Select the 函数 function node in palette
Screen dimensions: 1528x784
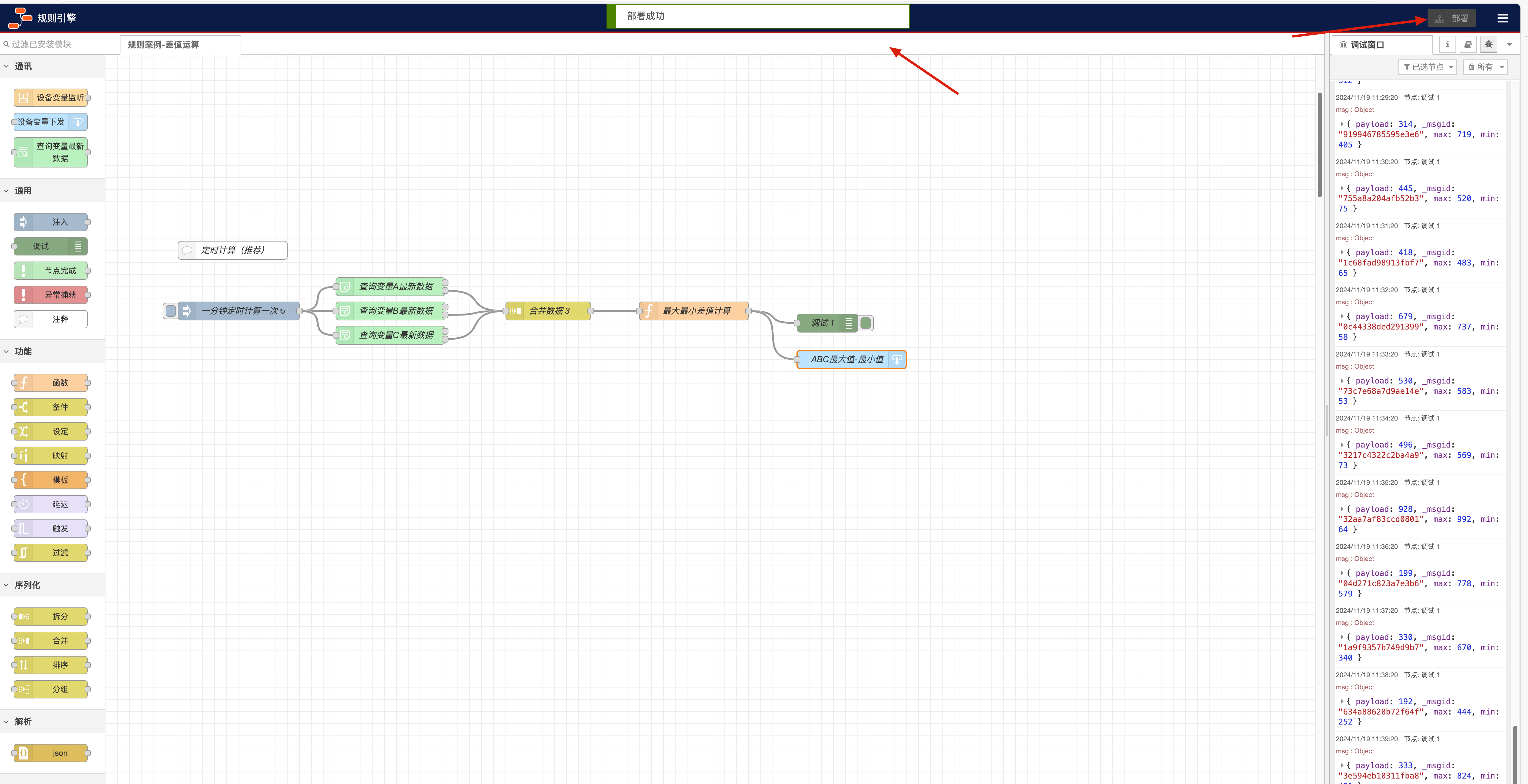pyautogui.click(x=50, y=383)
